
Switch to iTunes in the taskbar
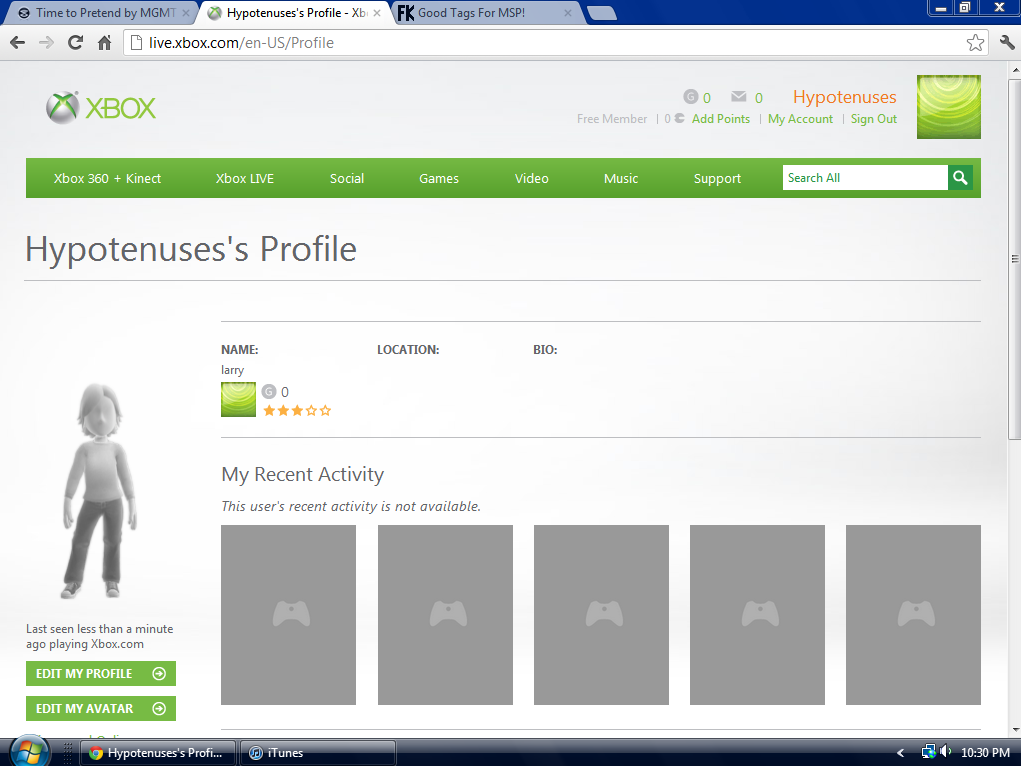coord(318,753)
